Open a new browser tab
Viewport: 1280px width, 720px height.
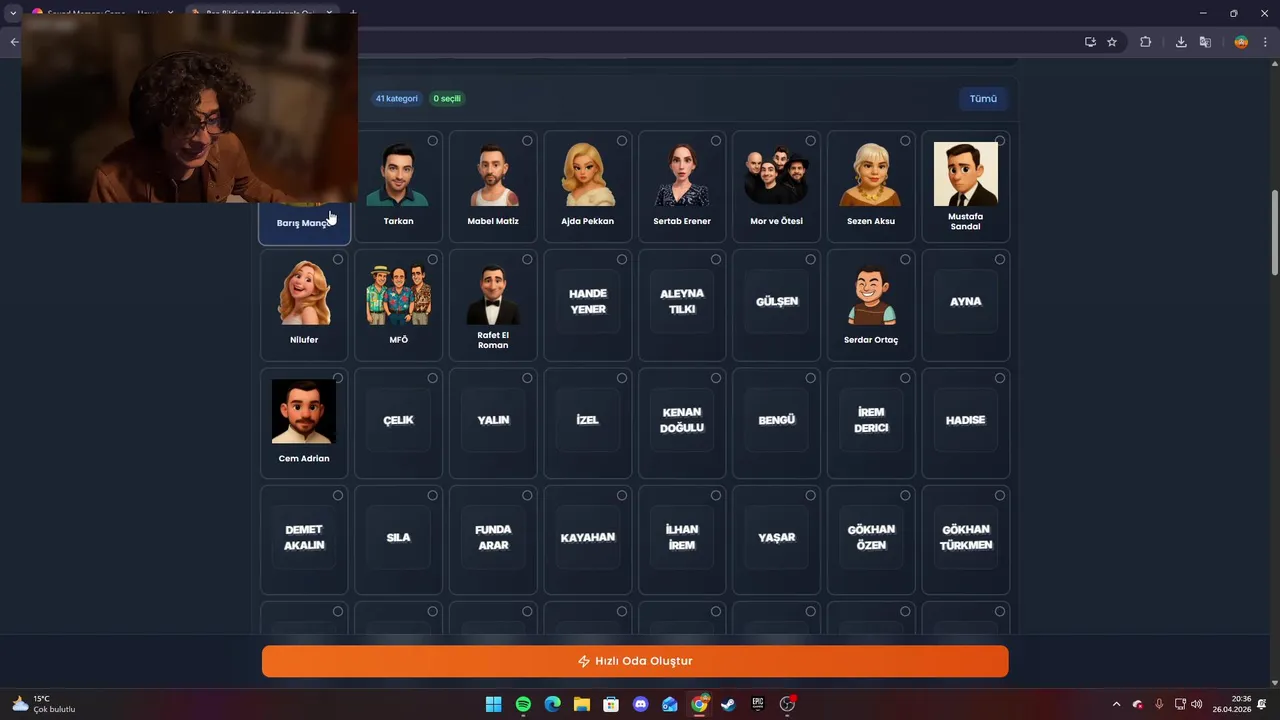[353, 13]
